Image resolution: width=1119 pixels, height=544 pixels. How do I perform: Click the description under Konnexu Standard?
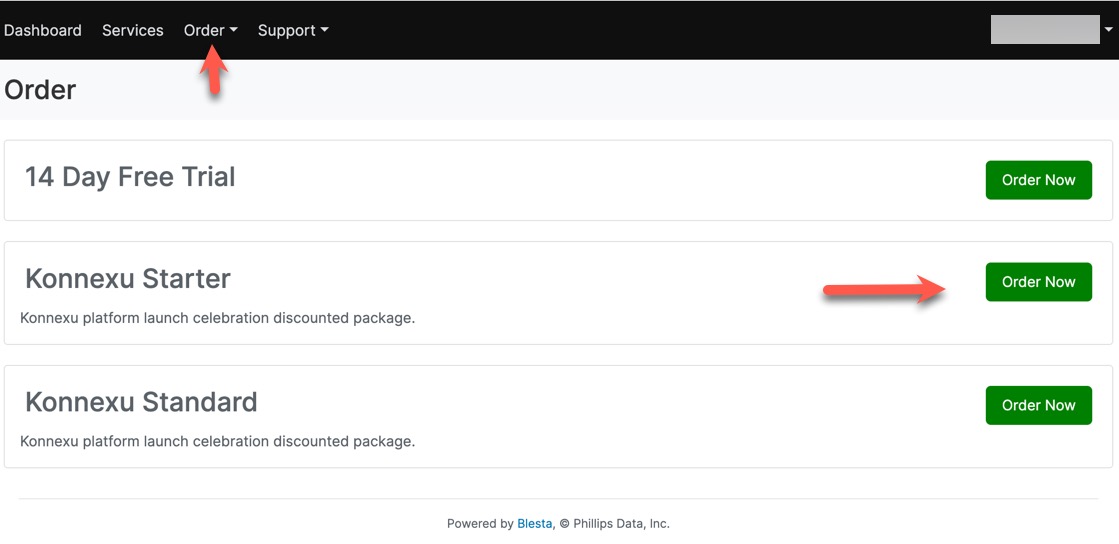(217, 441)
